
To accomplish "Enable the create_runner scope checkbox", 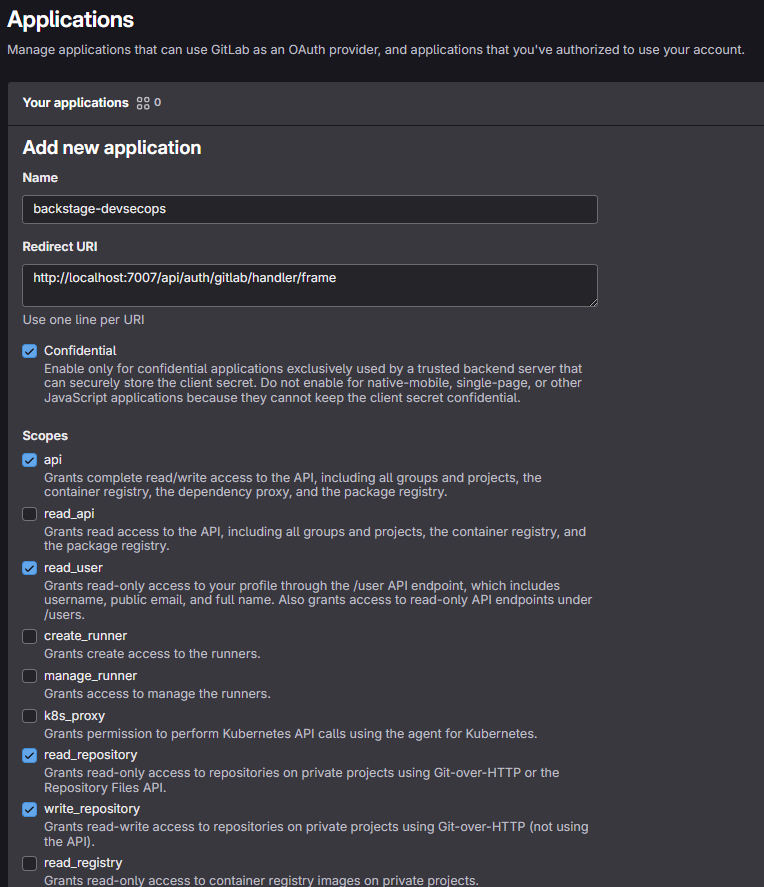I will click(30, 636).
